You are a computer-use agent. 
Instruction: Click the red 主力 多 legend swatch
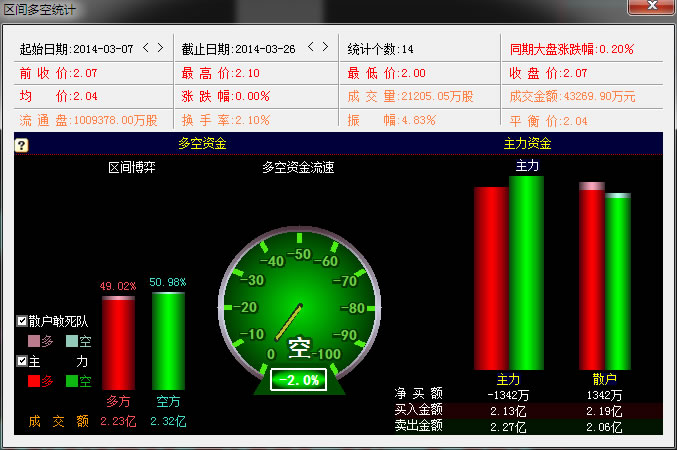point(34,381)
